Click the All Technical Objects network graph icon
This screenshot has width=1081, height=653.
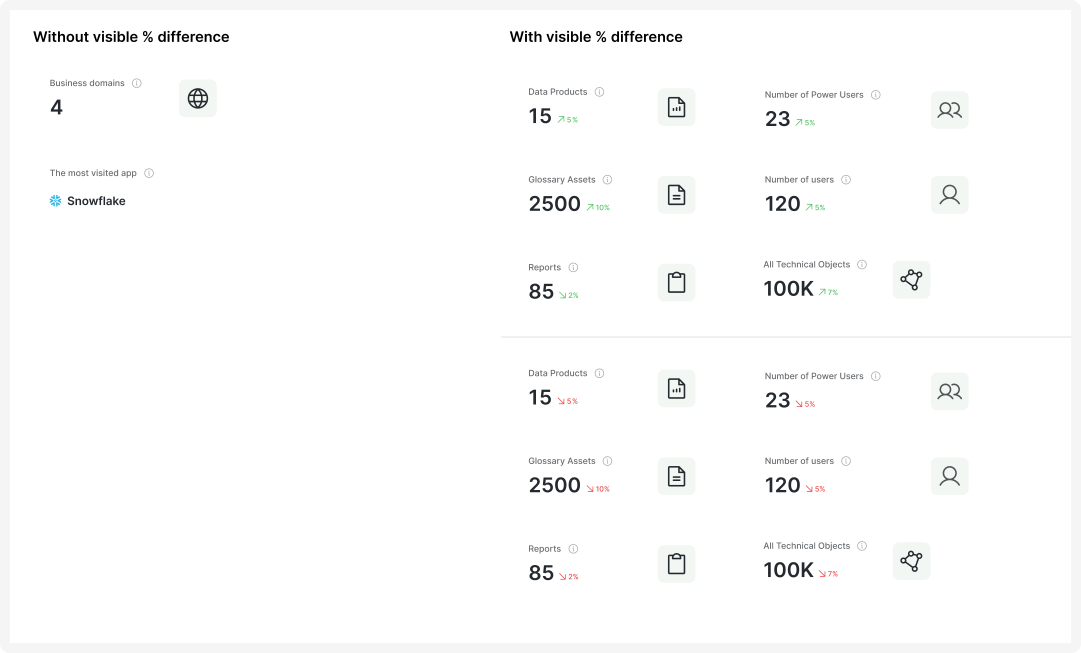pyautogui.click(x=911, y=280)
